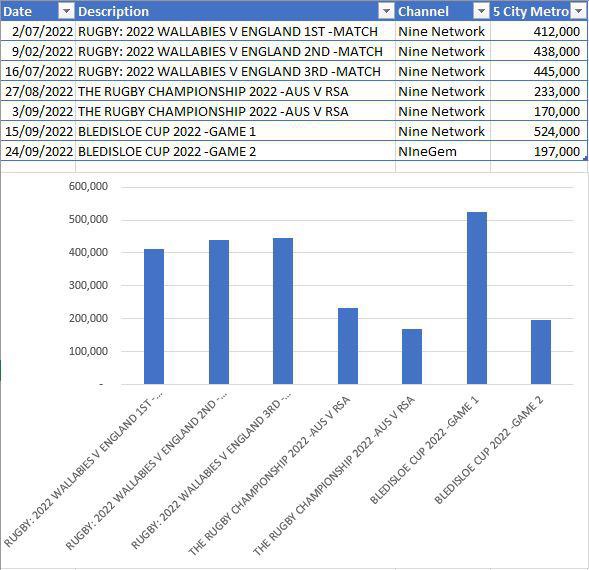The height and width of the screenshot is (570, 589).
Task: Select date cell 15/09/2022
Action: pos(38,131)
